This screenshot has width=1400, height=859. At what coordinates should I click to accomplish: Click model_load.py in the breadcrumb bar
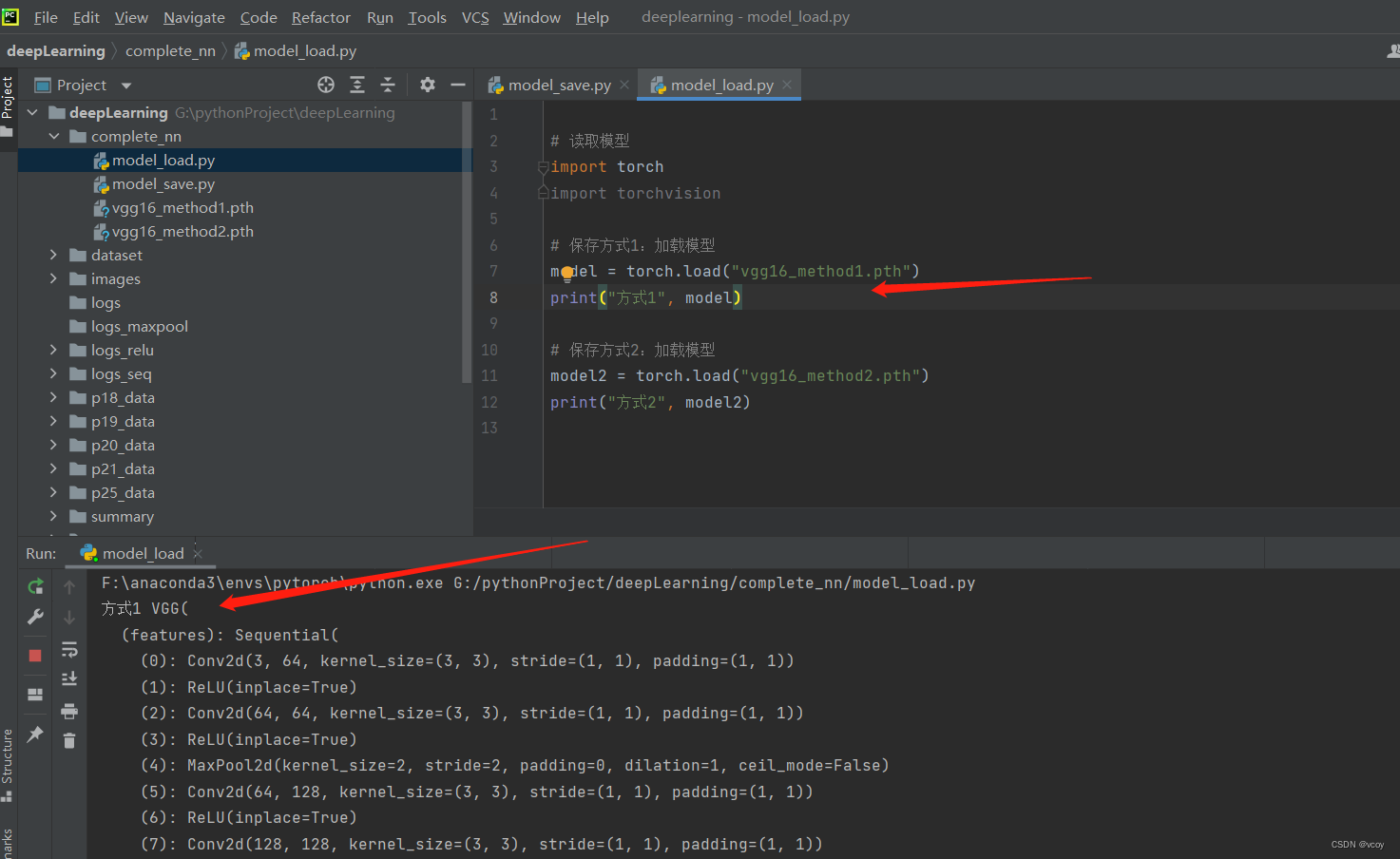pos(296,50)
